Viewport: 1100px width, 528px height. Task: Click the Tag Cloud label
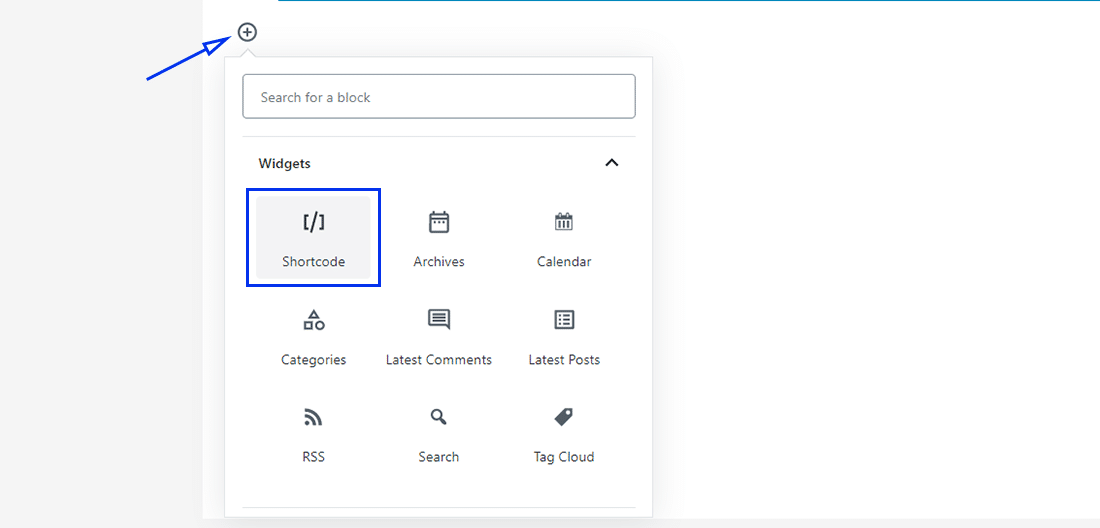pyautogui.click(x=564, y=457)
